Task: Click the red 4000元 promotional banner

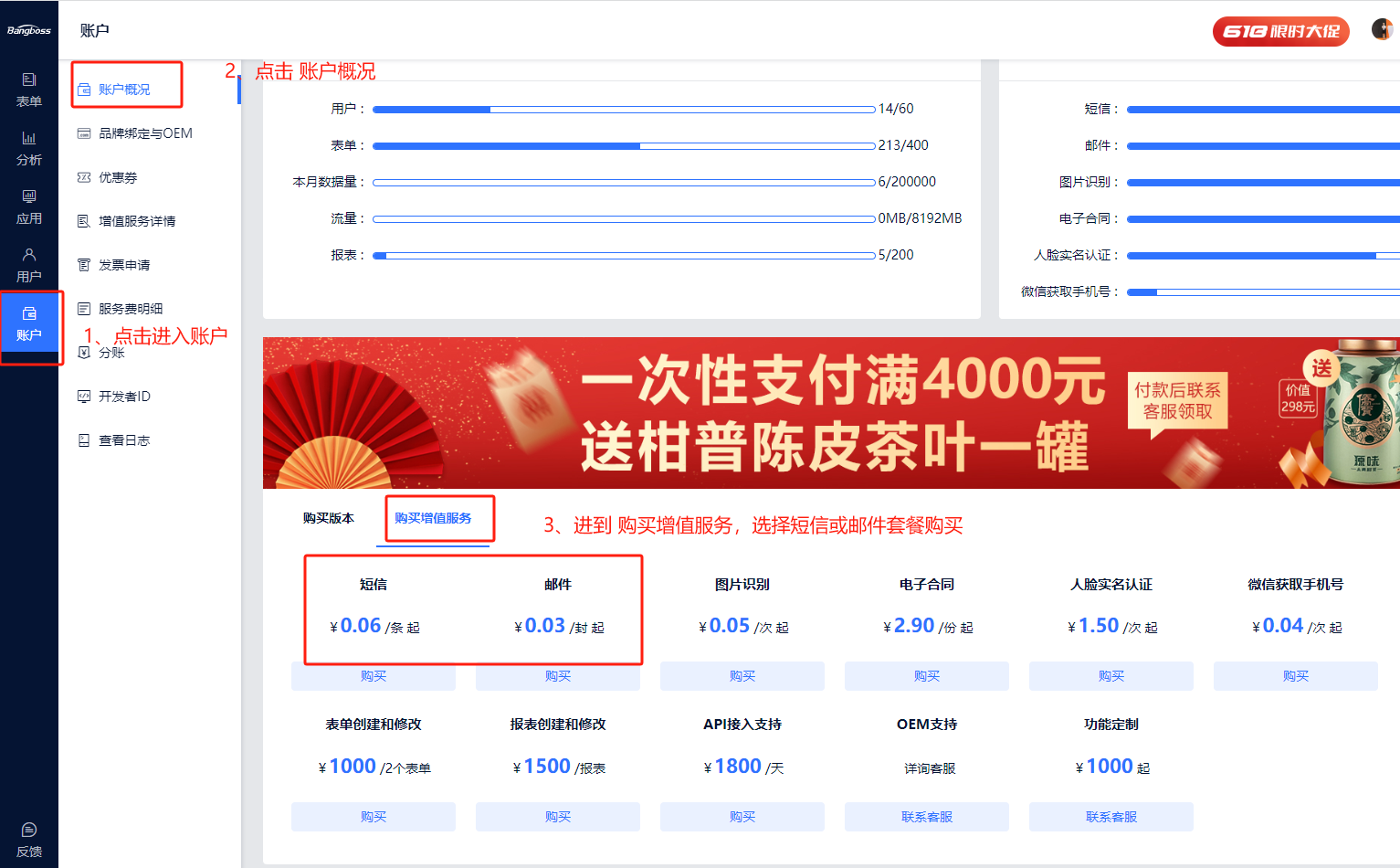Action: pyautogui.click(x=831, y=413)
